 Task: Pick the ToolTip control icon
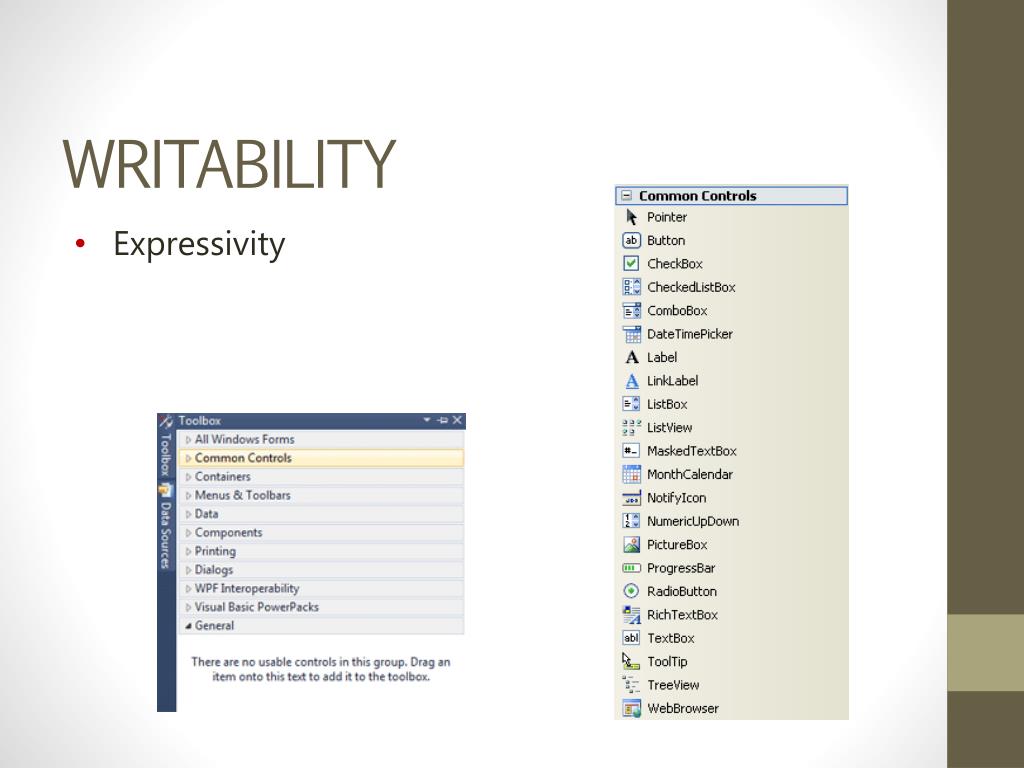pyautogui.click(x=631, y=662)
